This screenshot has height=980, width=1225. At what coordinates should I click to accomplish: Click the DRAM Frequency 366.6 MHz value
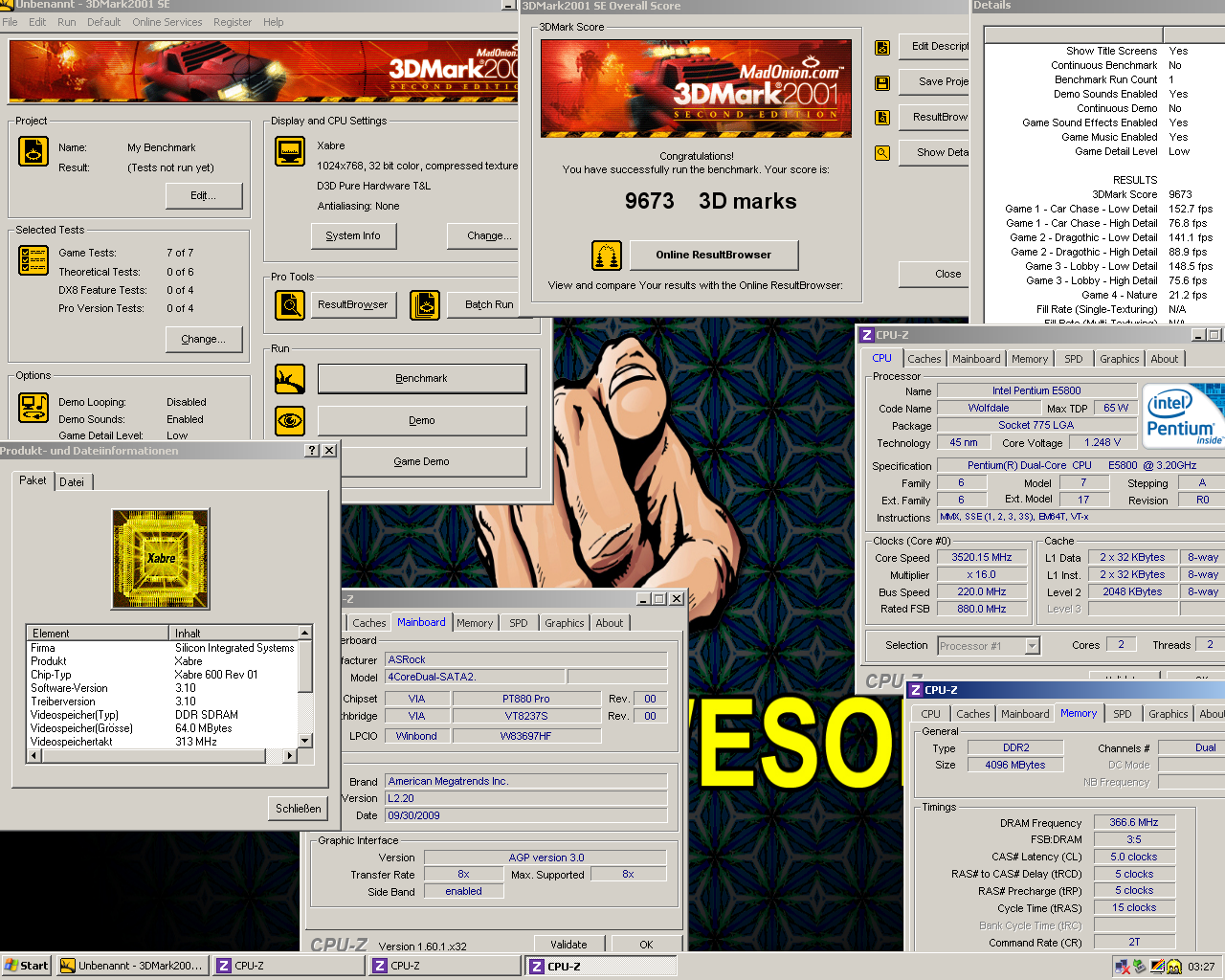pyautogui.click(x=1134, y=822)
